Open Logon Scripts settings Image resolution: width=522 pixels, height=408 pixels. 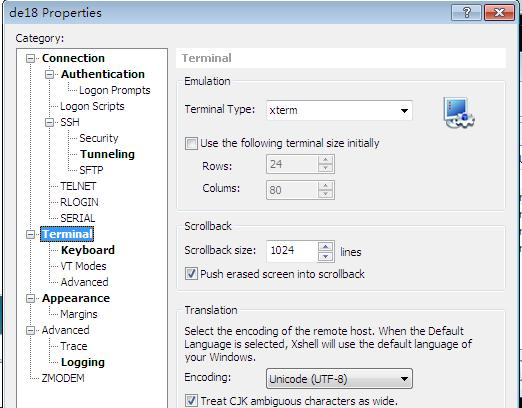(92, 106)
